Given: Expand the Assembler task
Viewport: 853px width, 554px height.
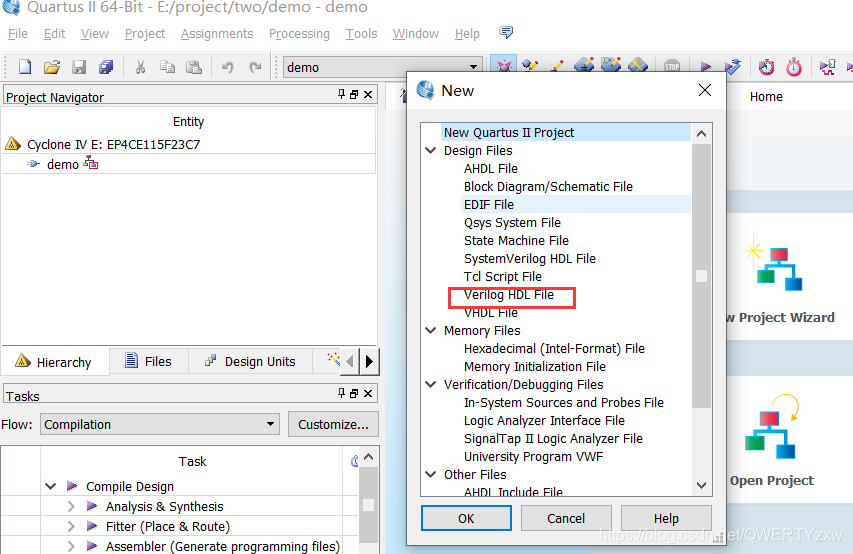Looking at the screenshot, I should (71, 546).
